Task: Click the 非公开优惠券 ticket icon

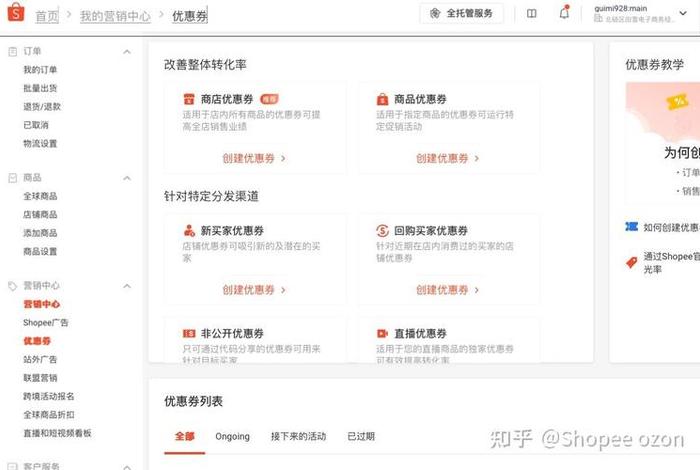Action: click(189, 333)
